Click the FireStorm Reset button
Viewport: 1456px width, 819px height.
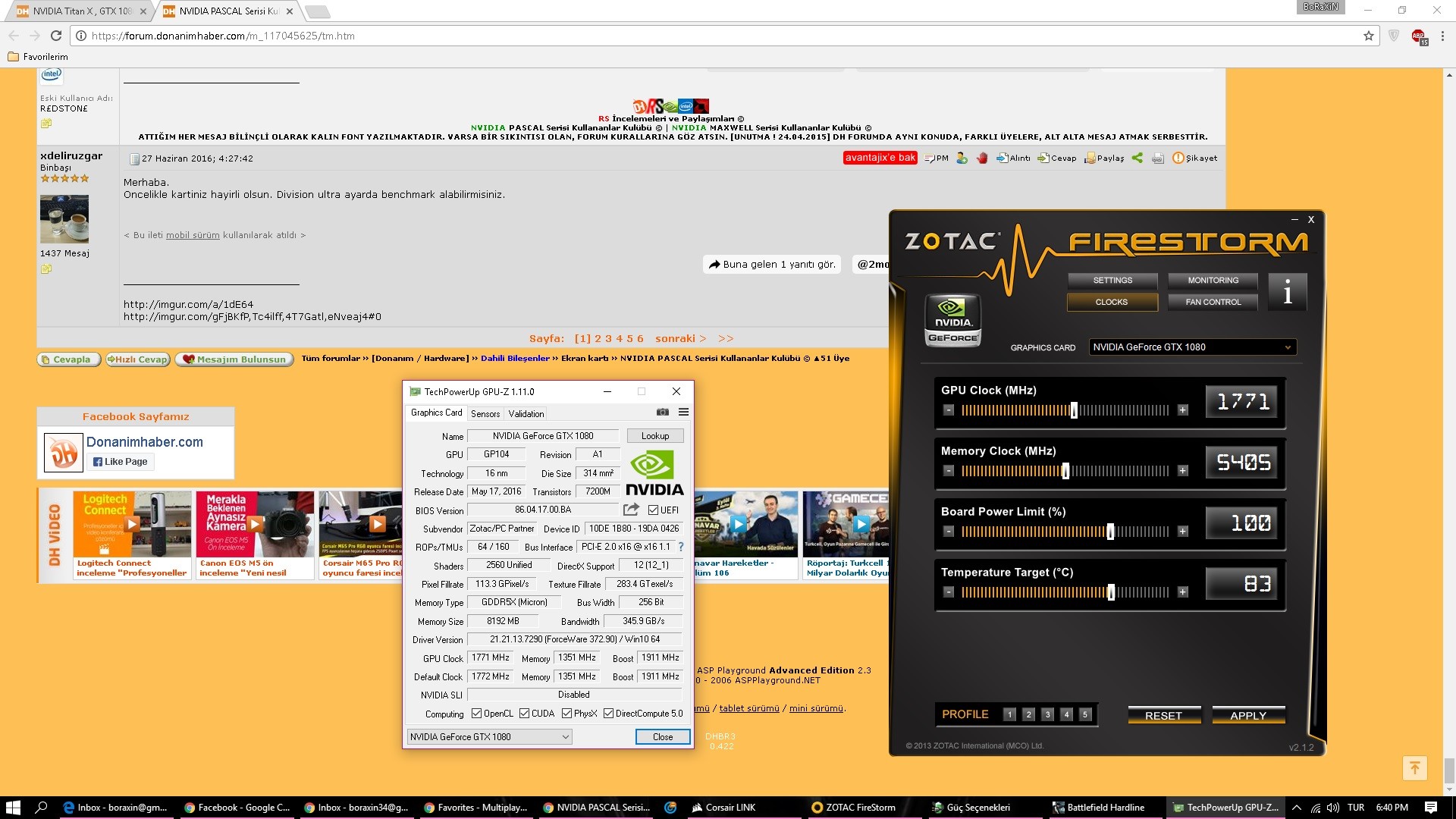tap(1164, 715)
